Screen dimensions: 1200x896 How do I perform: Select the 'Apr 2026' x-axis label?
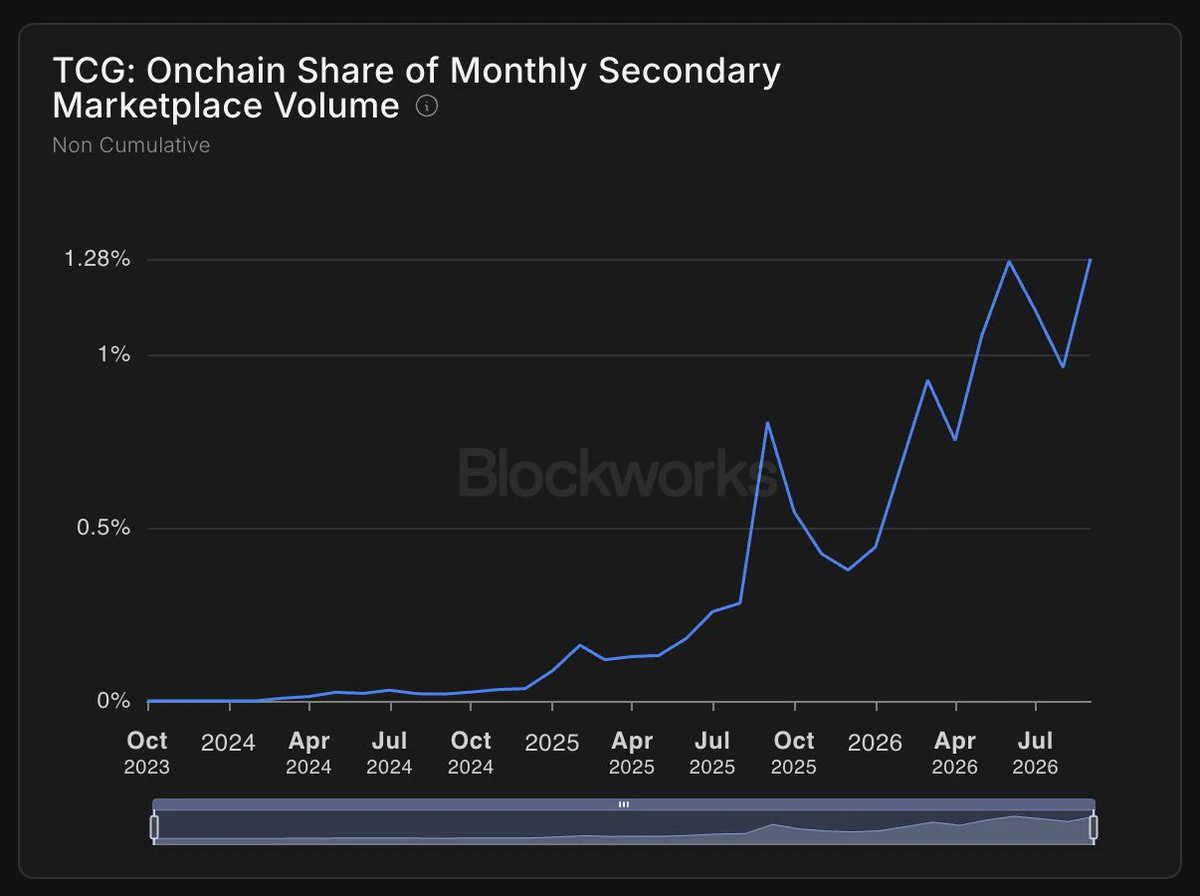pyautogui.click(x=955, y=753)
